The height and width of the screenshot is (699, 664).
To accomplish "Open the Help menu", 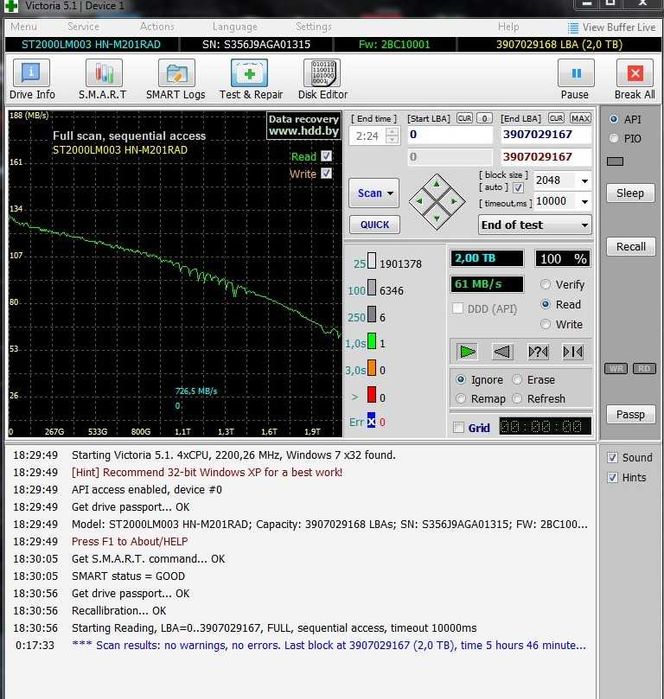I will pyautogui.click(x=508, y=27).
